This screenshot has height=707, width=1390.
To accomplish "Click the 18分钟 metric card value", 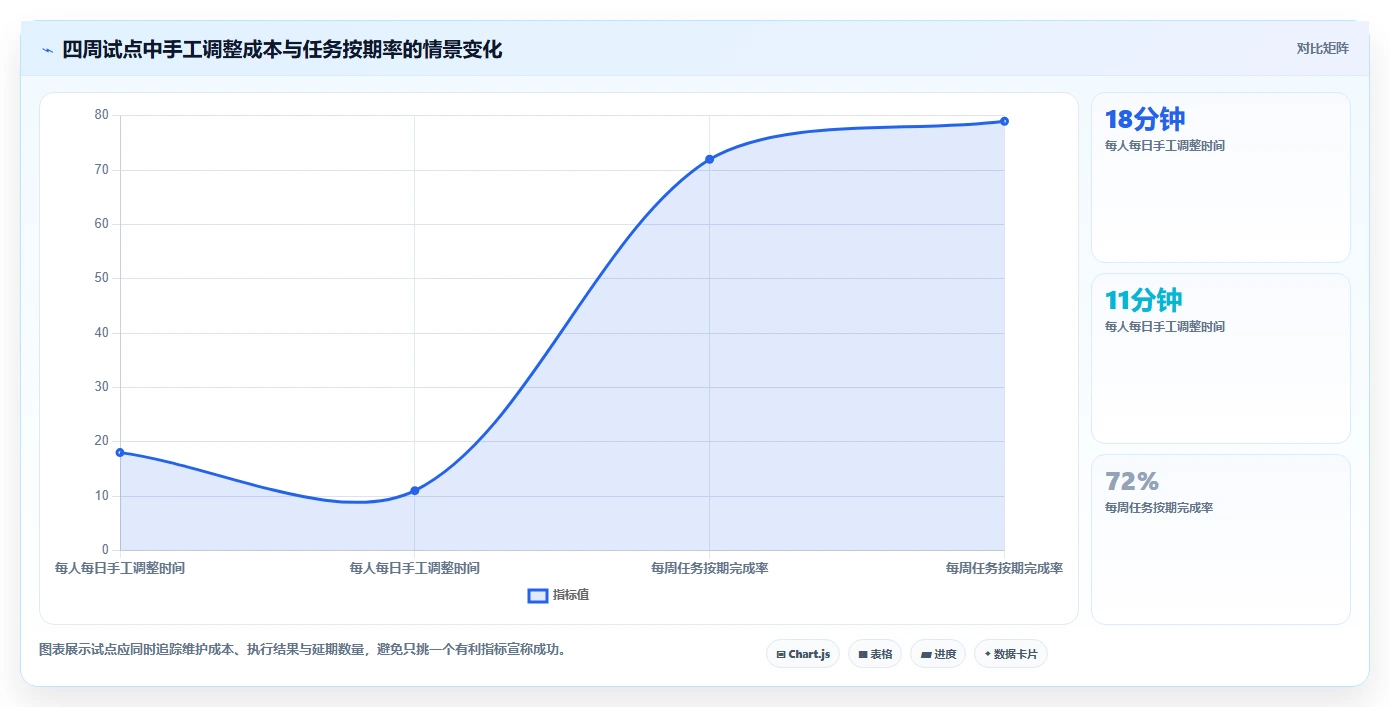I will (1144, 119).
